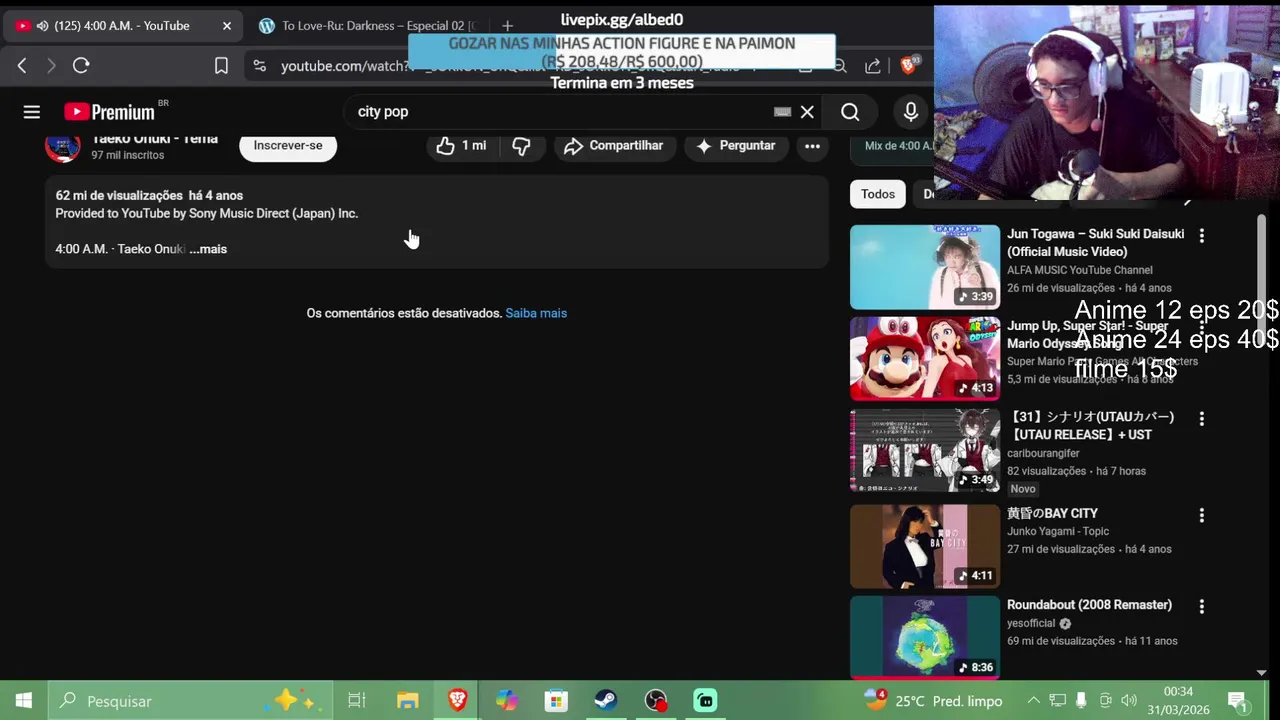
Task: Open the 黄昏のBAY CITY thumbnail
Action: (925, 547)
